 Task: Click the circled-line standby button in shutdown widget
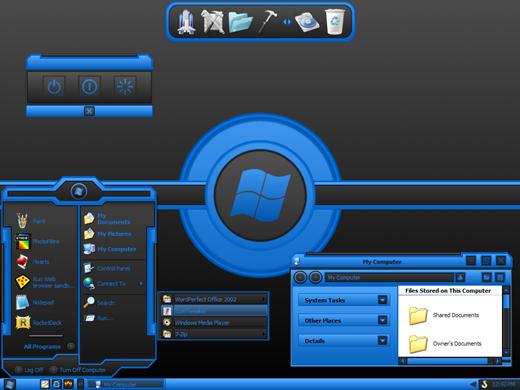click(89, 87)
